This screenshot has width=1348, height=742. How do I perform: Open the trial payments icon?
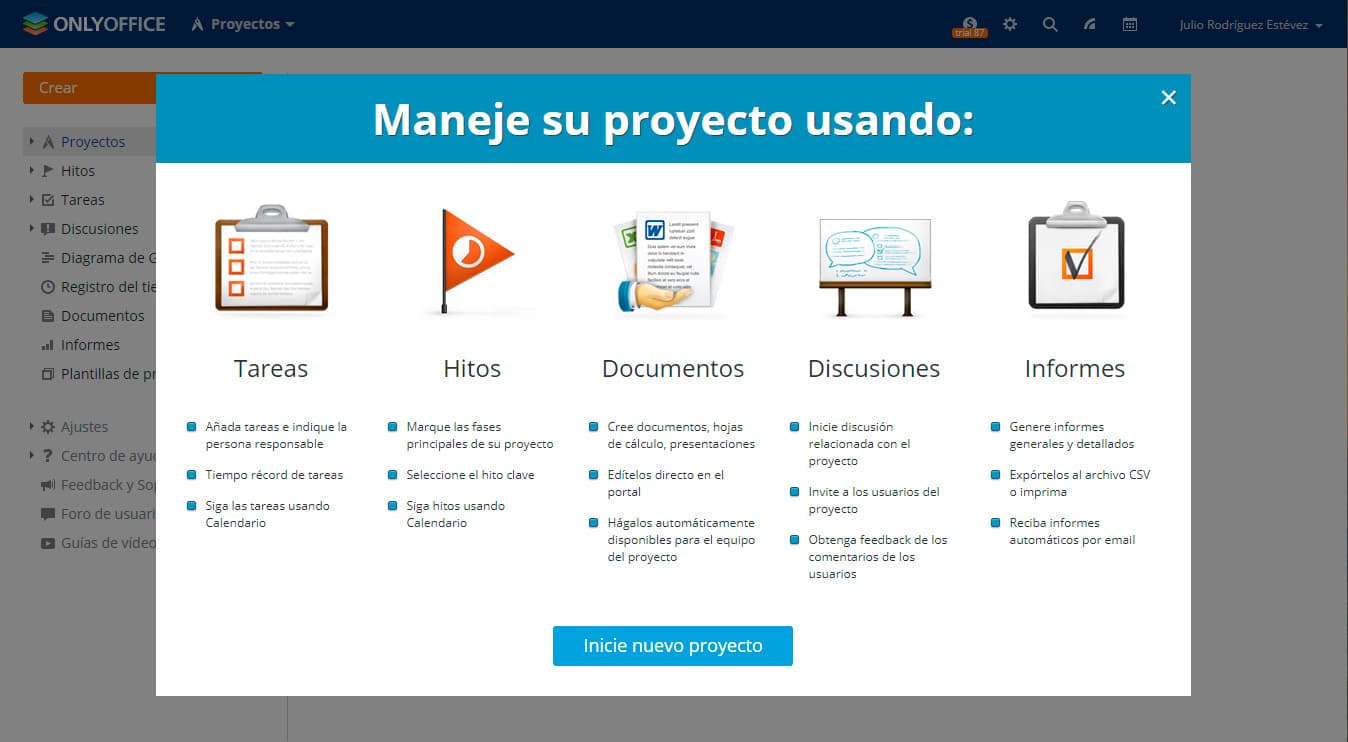[969, 26]
